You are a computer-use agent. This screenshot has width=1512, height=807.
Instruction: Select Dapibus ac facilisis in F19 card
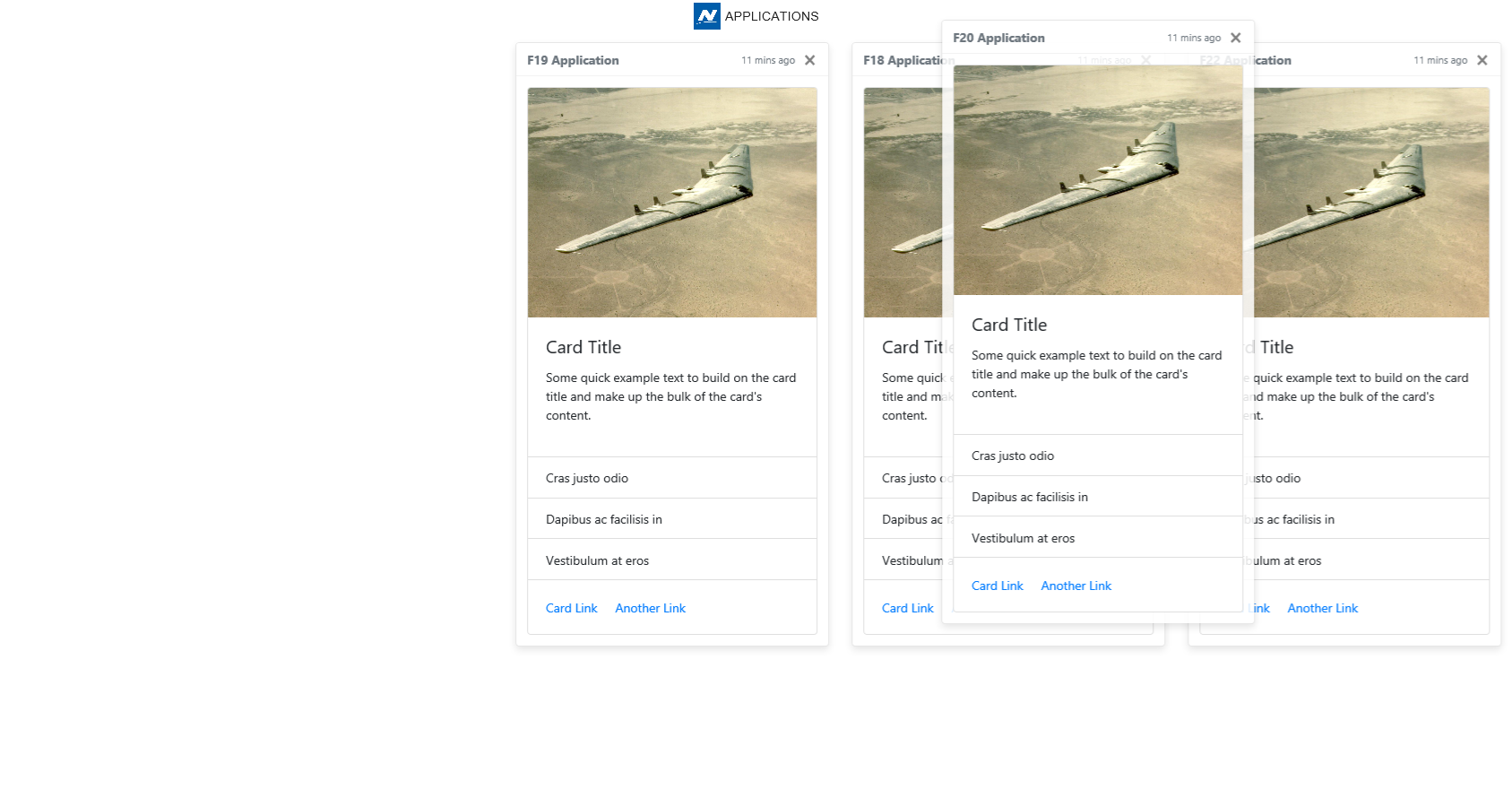tap(672, 519)
